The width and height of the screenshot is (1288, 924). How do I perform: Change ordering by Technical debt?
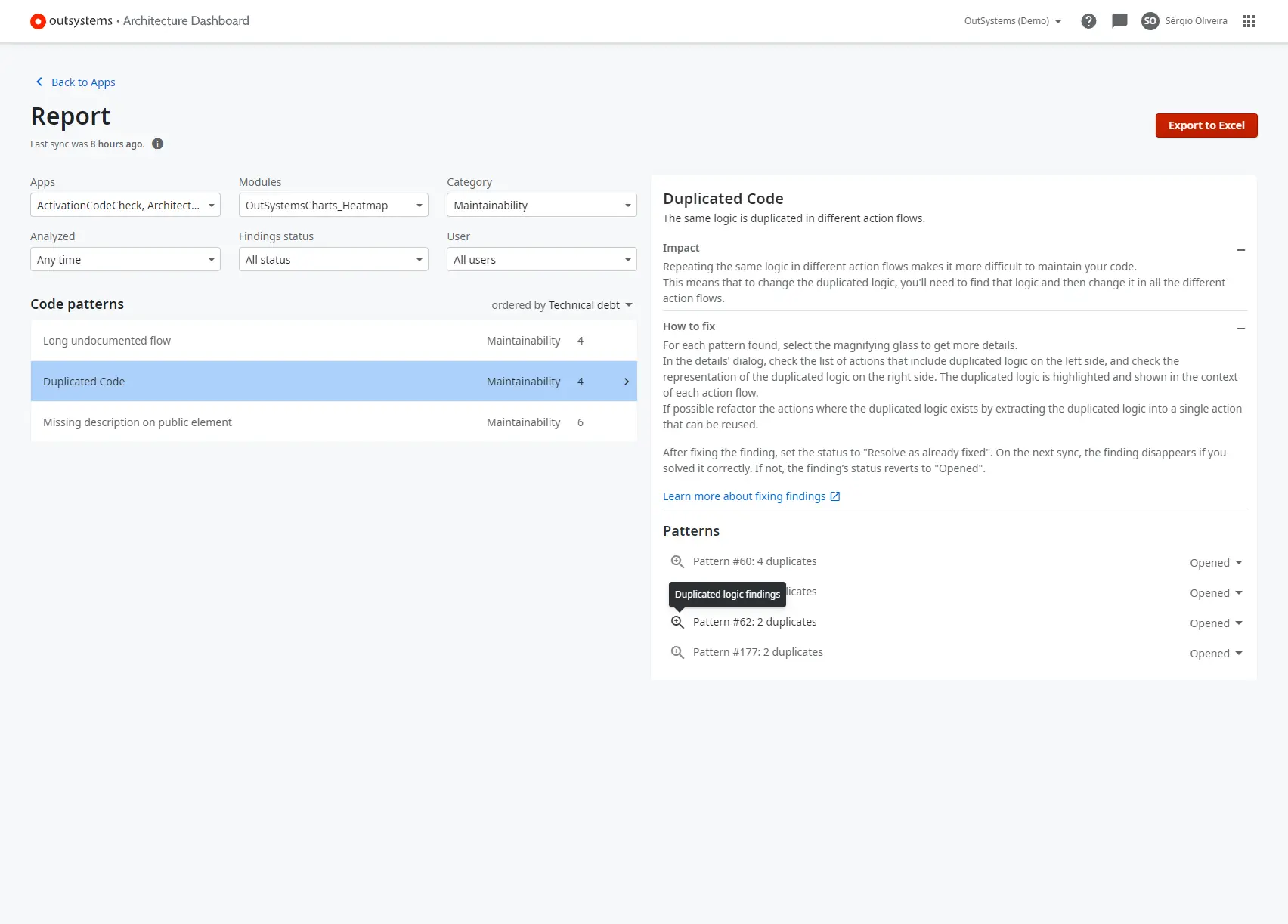click(562, 305)
